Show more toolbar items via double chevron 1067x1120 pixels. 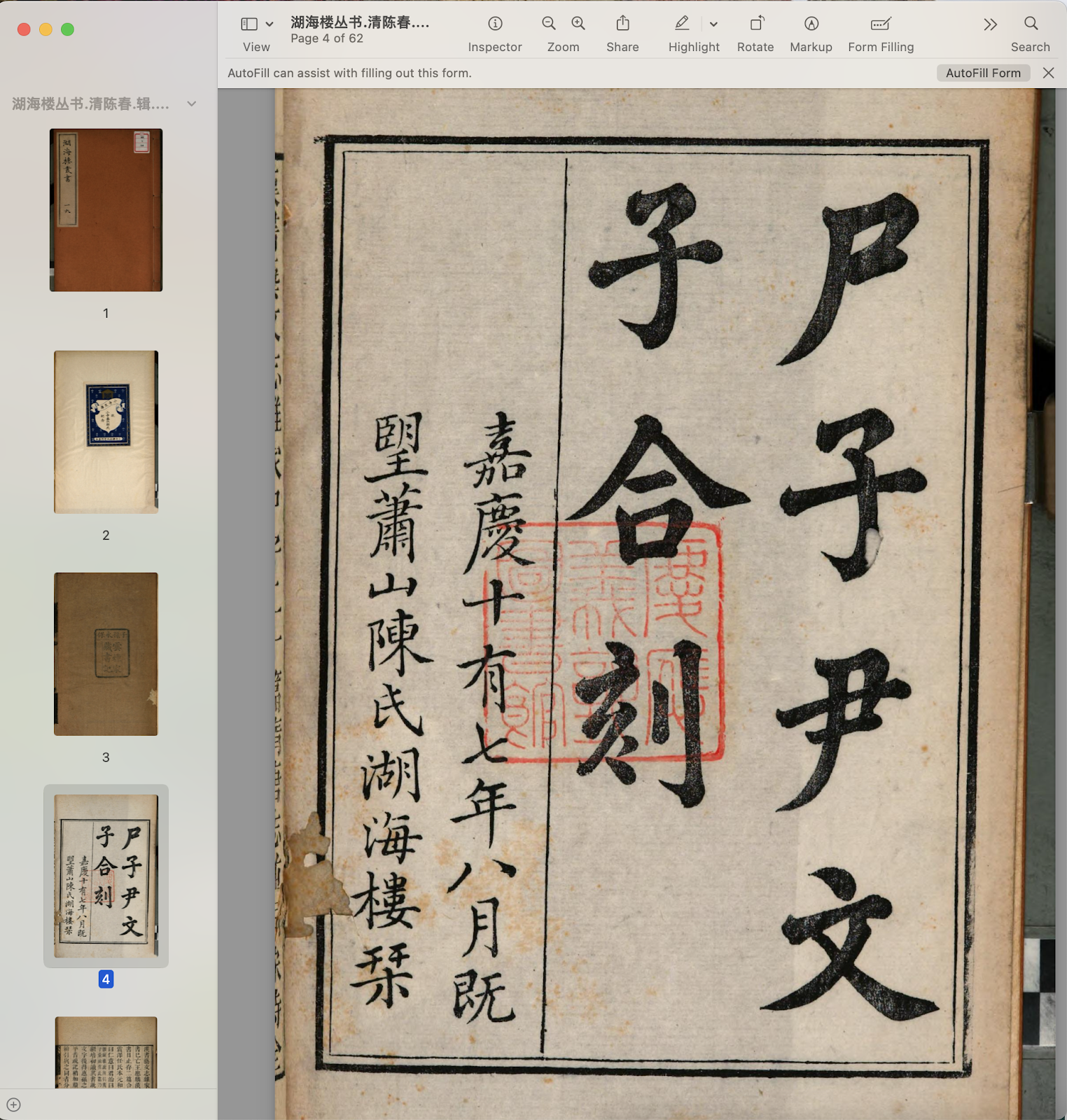point(989,25)
